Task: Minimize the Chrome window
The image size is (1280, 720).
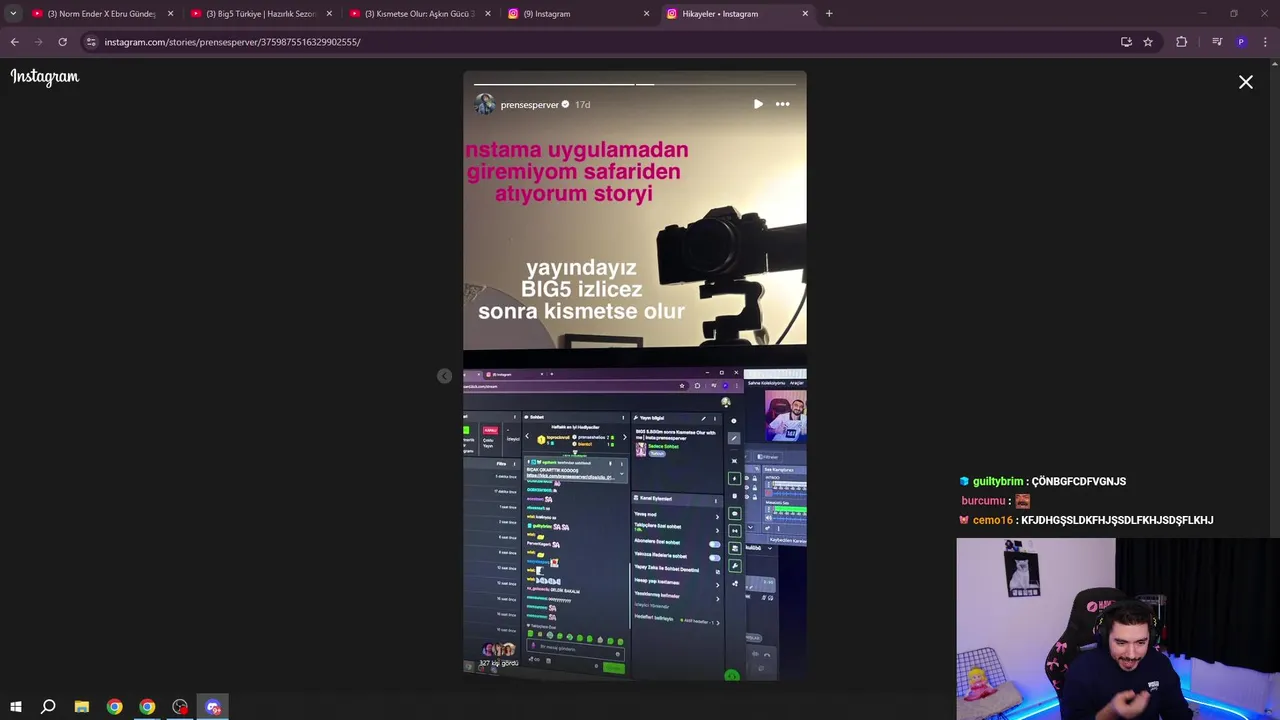Action: pyautogui.click(x=1205, y=14)
